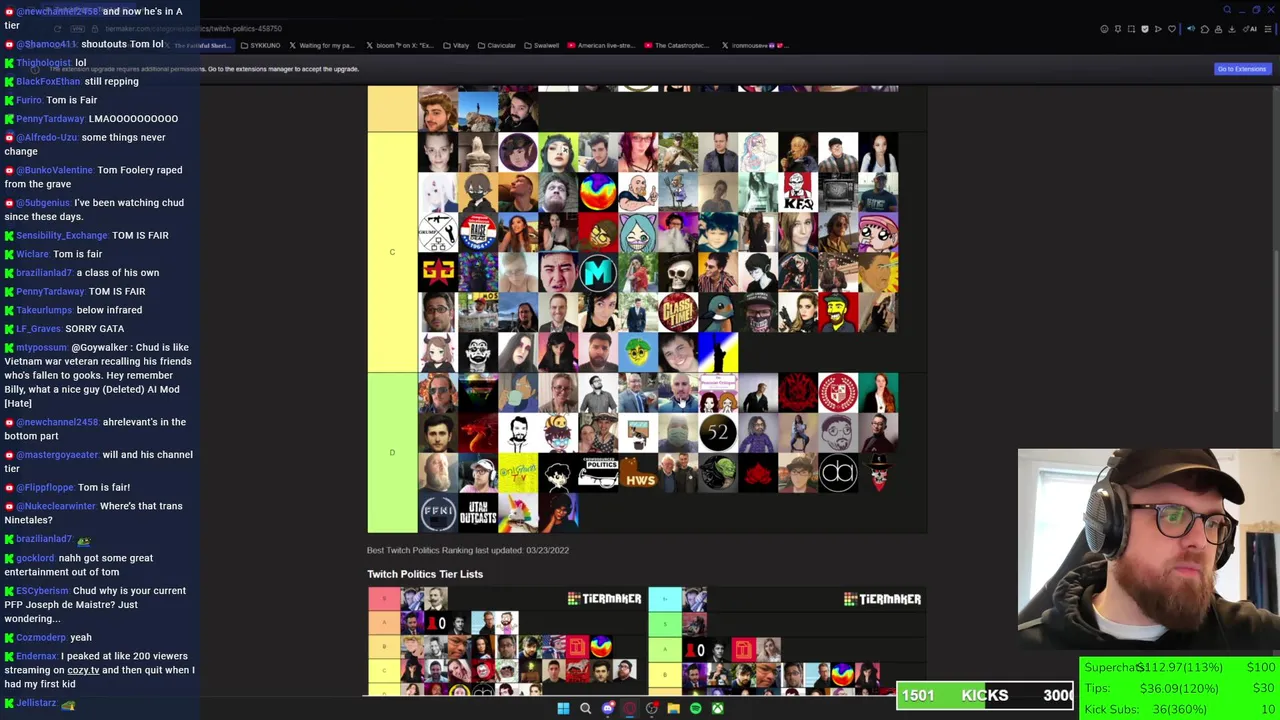Click the left TierMaker logo
The height and width of the screenshot is (720, 1280).
click(604, 599)
